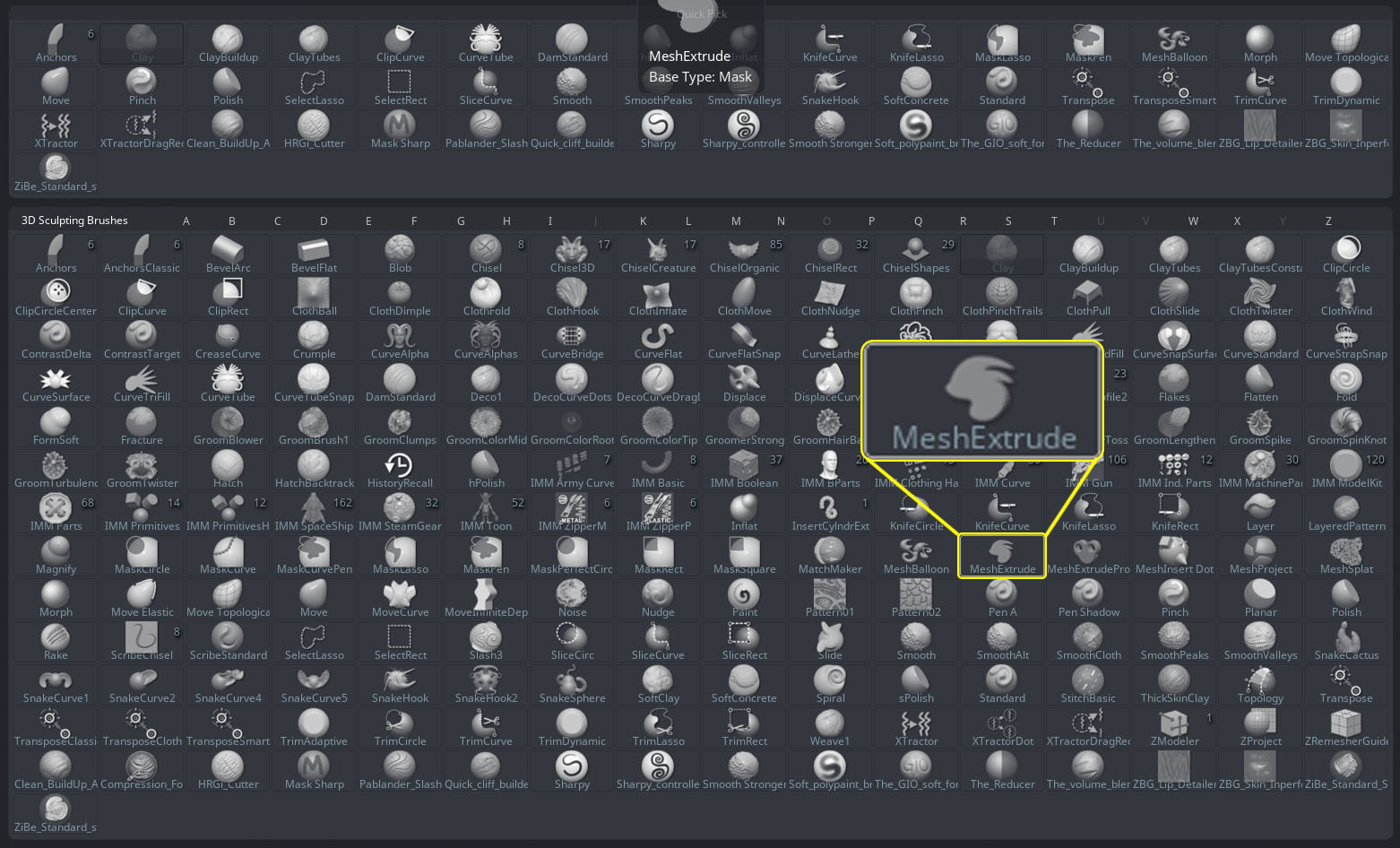Screen dimensions: 1400x848
Task: Pick the Pen Shadow brush
Action: [x=1088, y=600]
